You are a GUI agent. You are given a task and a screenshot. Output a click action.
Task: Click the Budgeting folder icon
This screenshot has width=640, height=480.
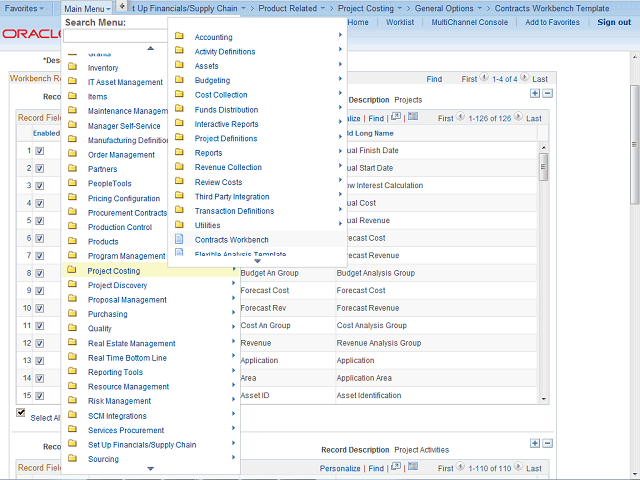pyautogui.click(x=179, y=79)
